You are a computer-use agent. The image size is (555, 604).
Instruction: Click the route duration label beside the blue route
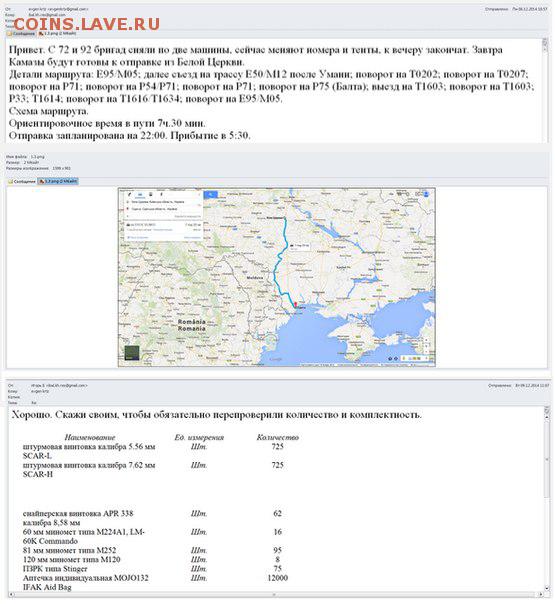[300, 247]
